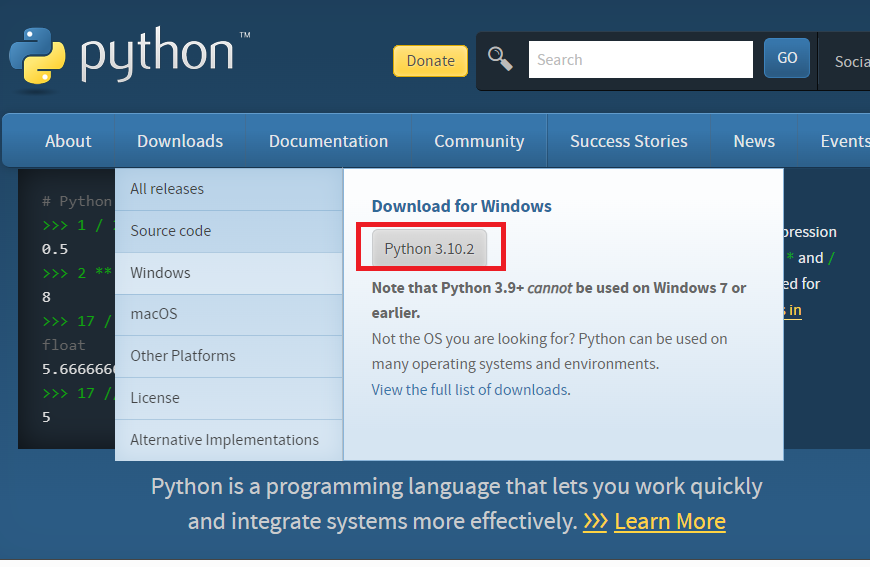Click the python wordmark text

click(157, 54)
